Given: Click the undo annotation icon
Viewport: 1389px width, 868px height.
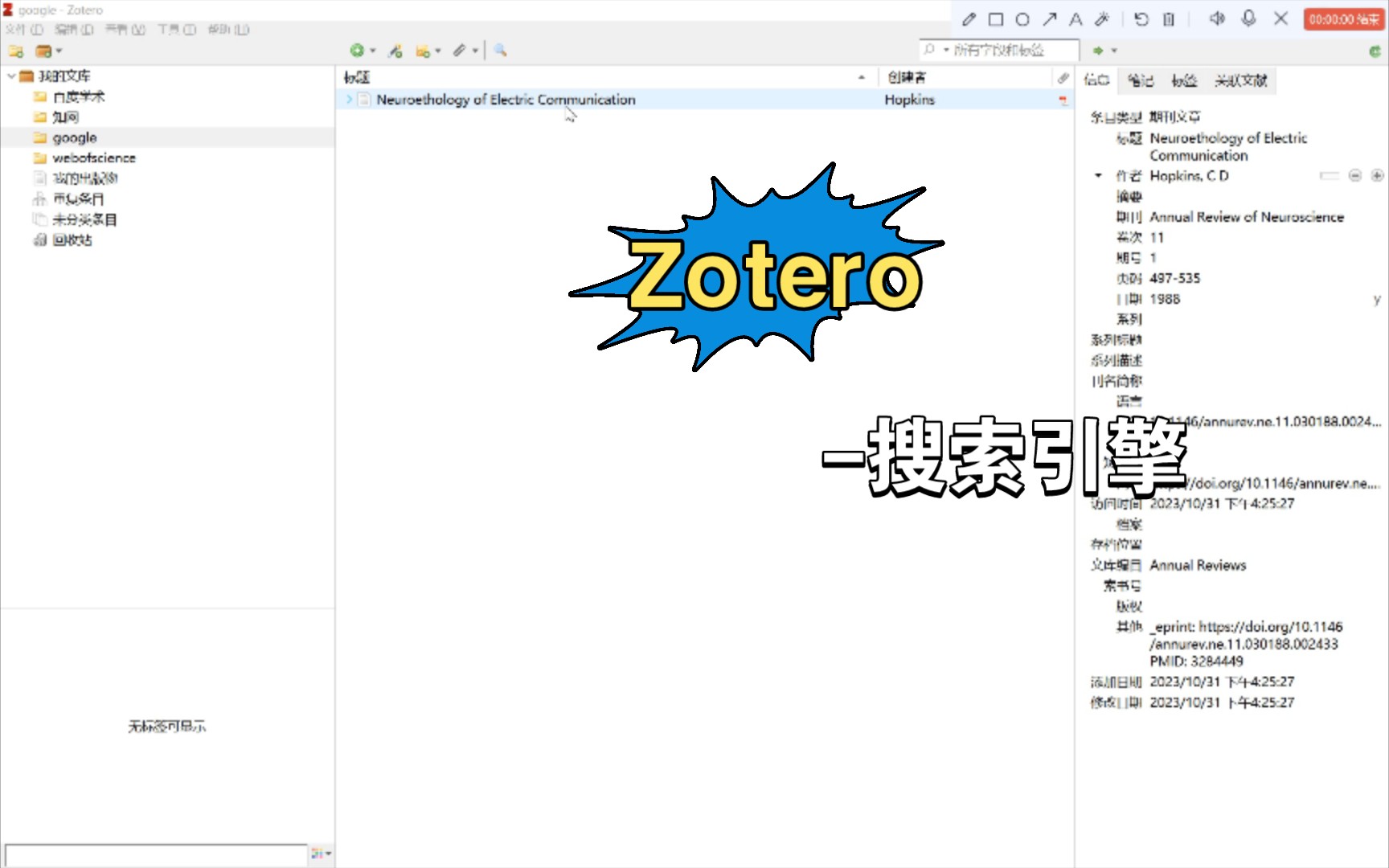Looking at the screenshot, I should [x=1141, y=19].
